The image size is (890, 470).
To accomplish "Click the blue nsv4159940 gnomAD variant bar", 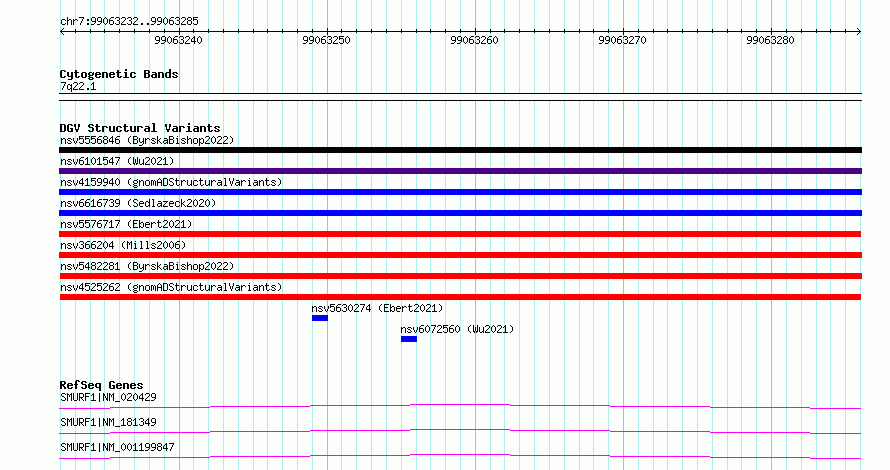I will coord(460,192).
